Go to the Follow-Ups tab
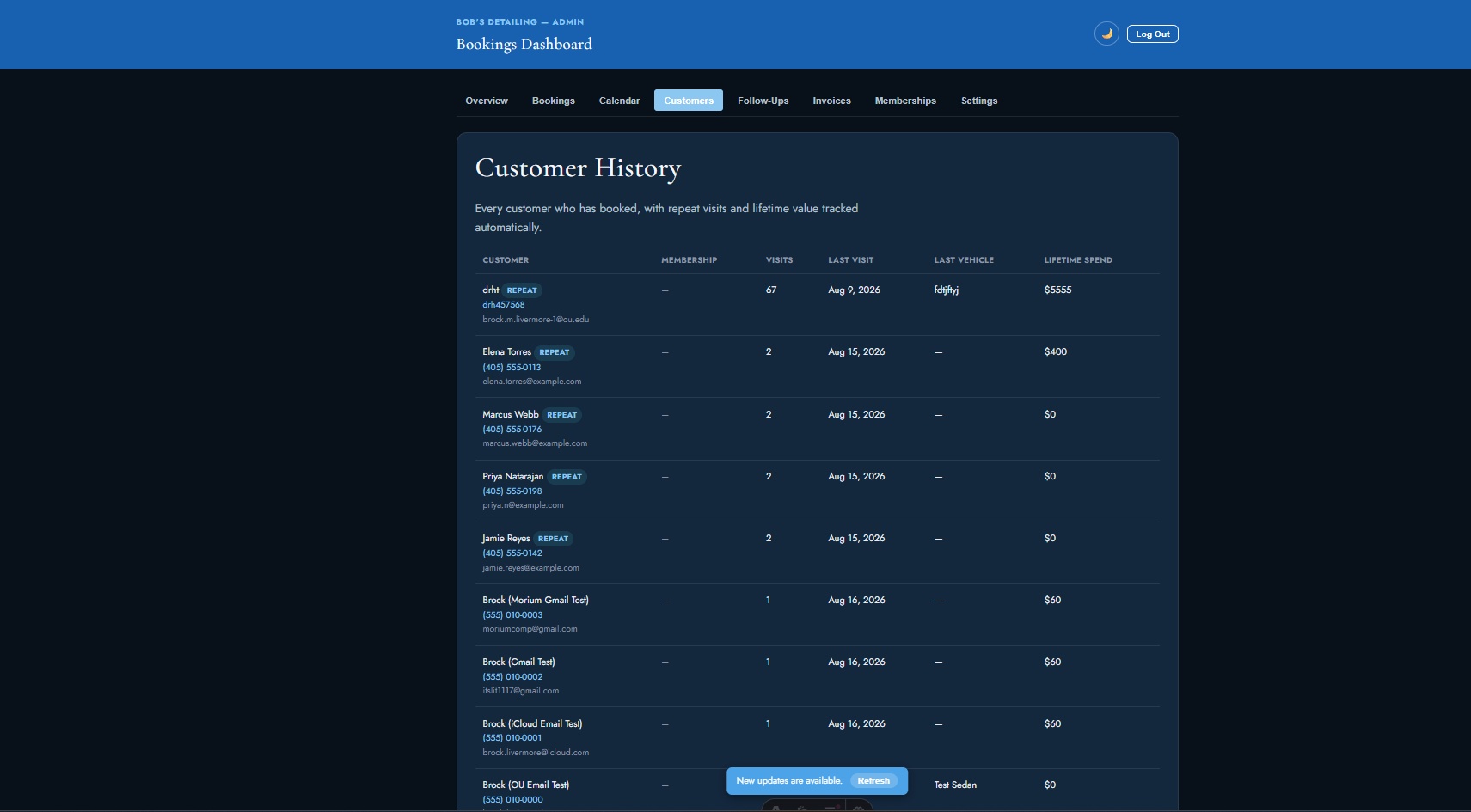Image resolution: width=1471 pixels, height=812 pixels. 763,101
